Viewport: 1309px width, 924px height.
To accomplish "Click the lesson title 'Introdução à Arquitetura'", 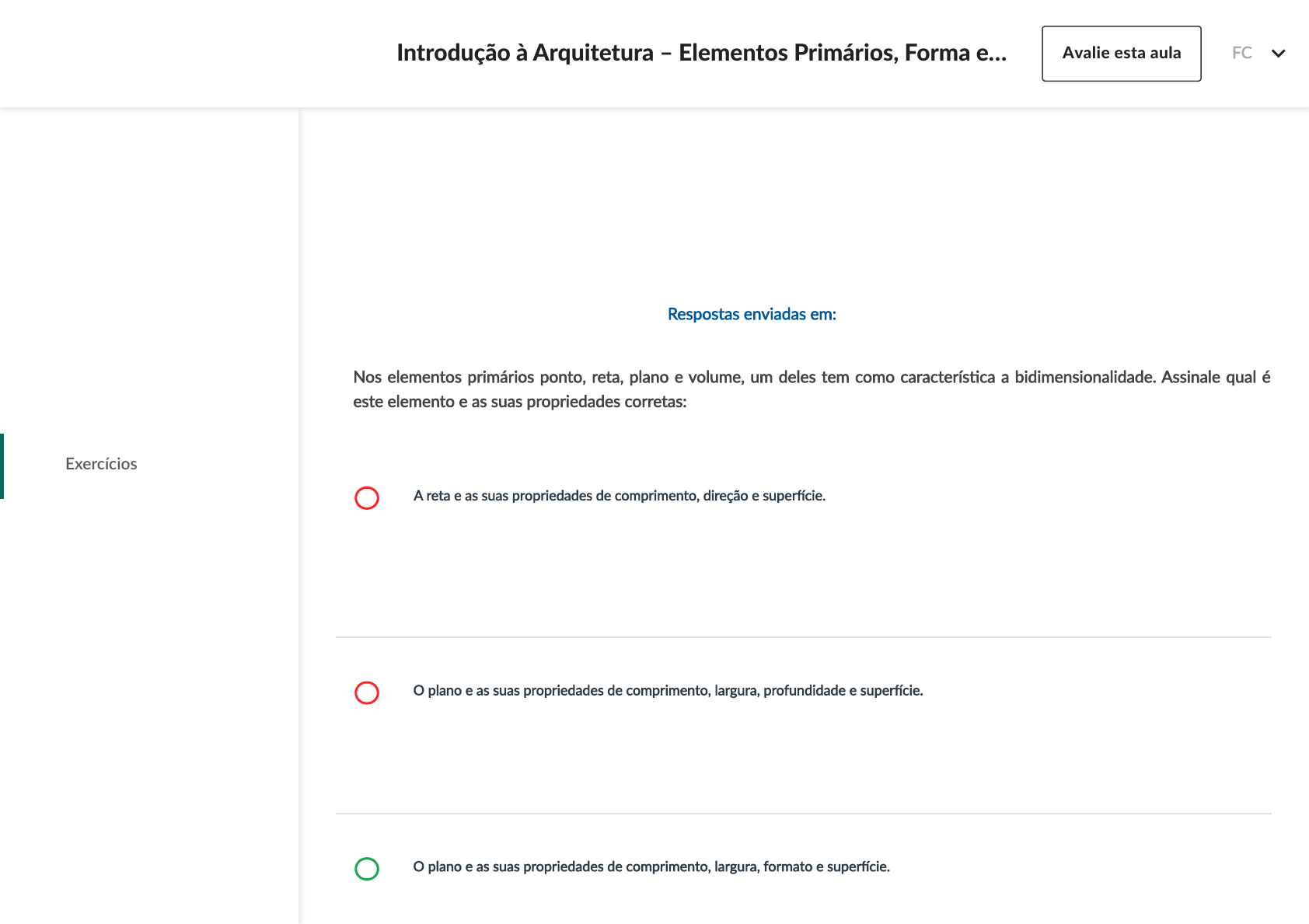I will click(x=525, y=53).
